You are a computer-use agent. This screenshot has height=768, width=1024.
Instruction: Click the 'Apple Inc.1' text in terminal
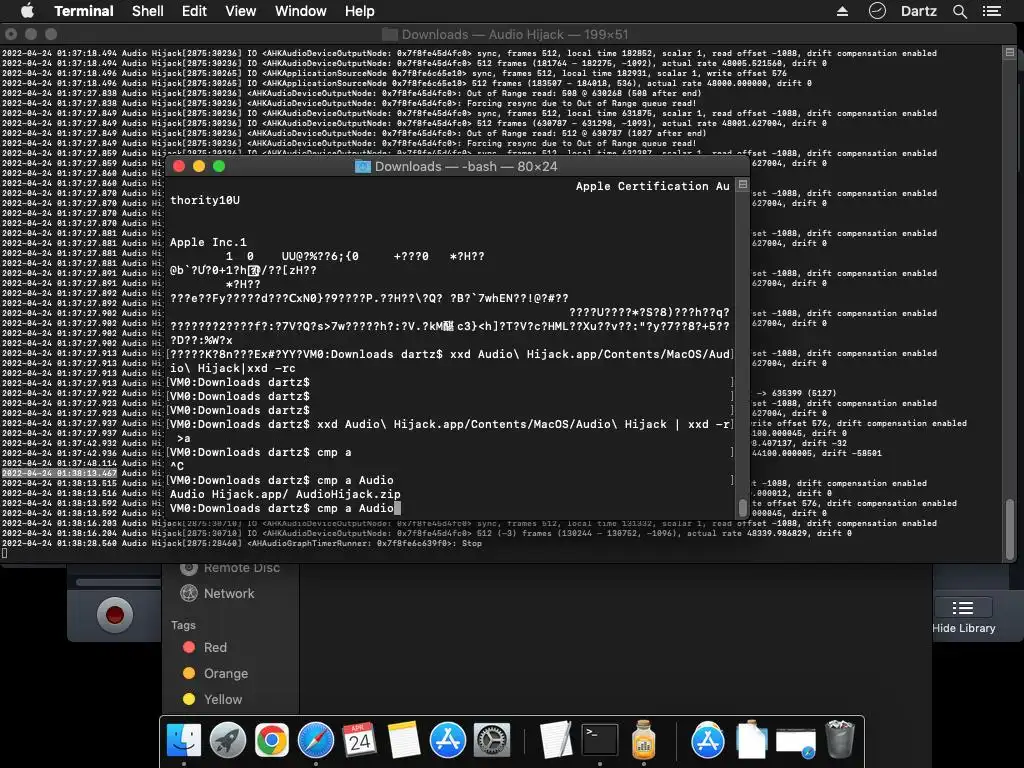208,242
